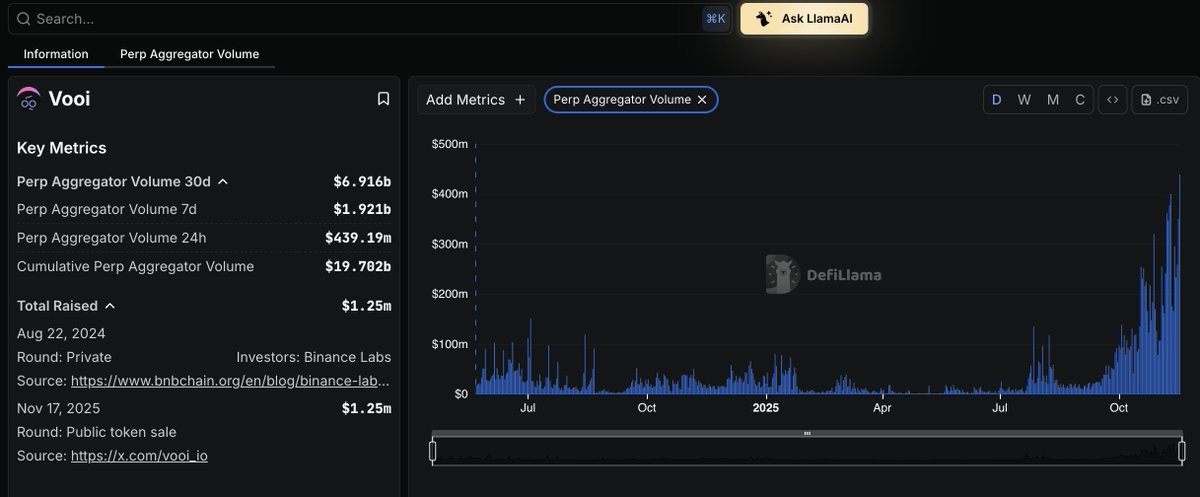
Task: Select the Perp Aggregator Volume chip
Action: 631,100
